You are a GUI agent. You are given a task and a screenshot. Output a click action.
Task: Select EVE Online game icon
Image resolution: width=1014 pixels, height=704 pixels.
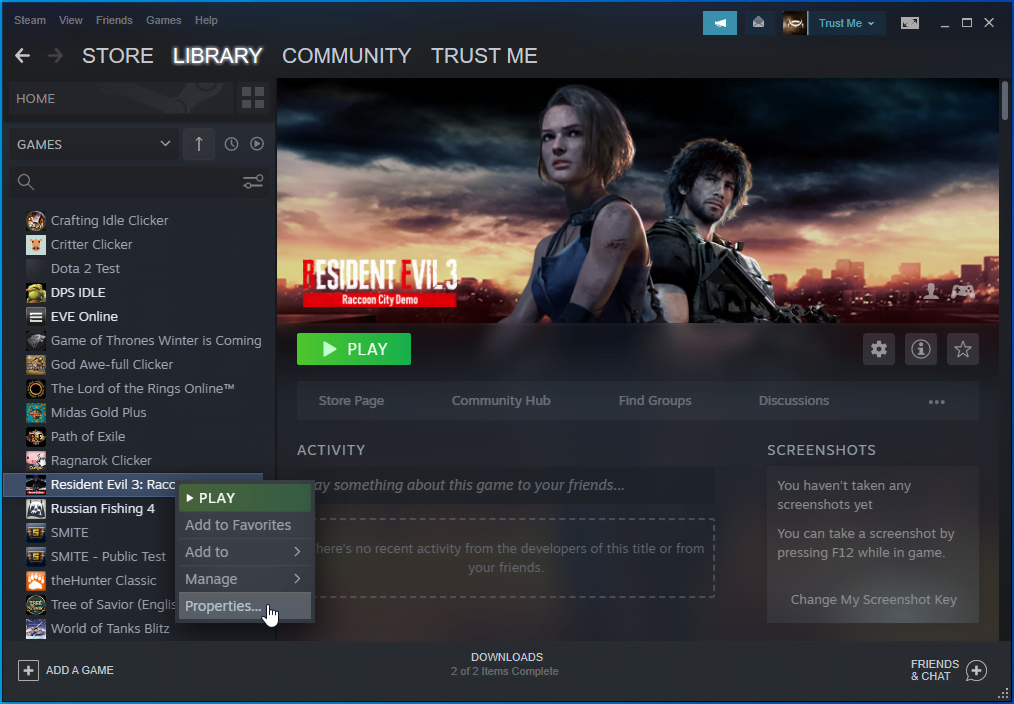(x=36, y=316)
